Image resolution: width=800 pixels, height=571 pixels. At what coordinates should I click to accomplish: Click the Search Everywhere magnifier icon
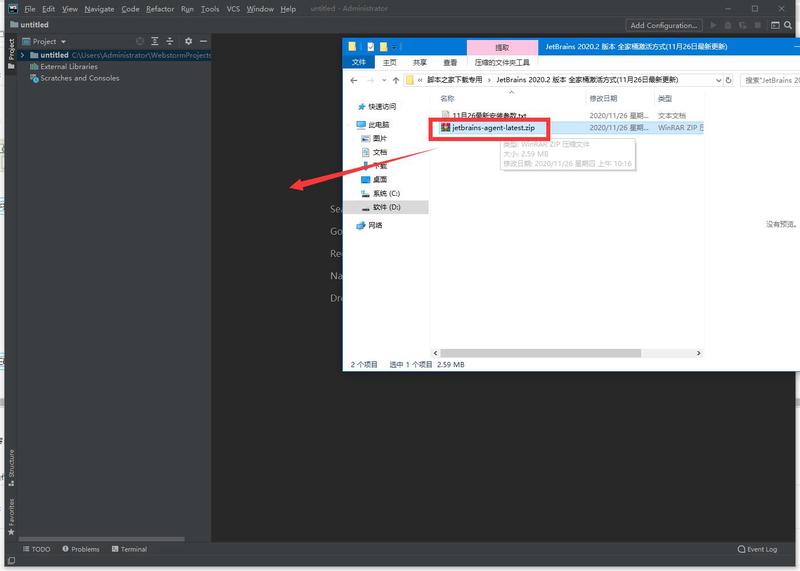(x=788, y=25)
